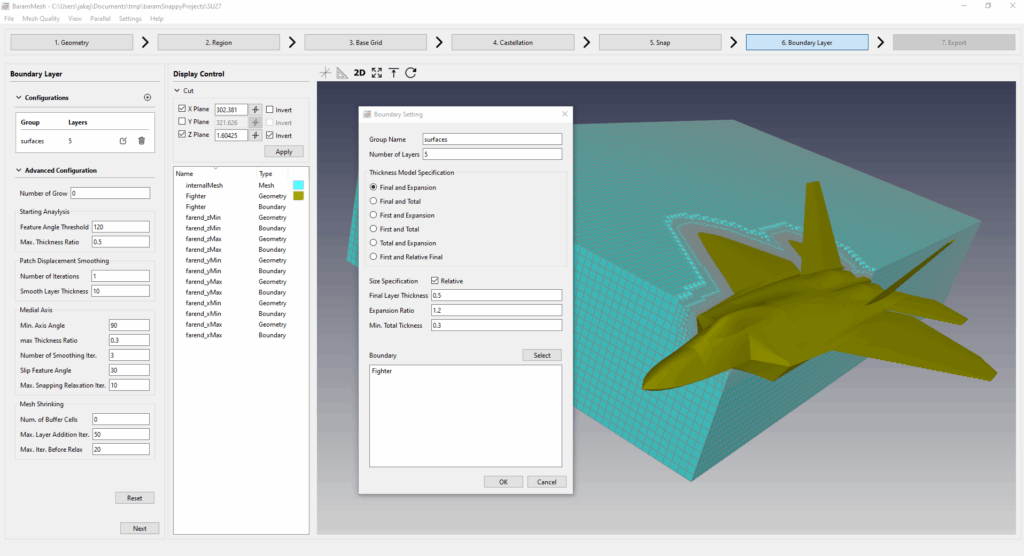Enable the Y Plane cut checkbox

point(181,122)
